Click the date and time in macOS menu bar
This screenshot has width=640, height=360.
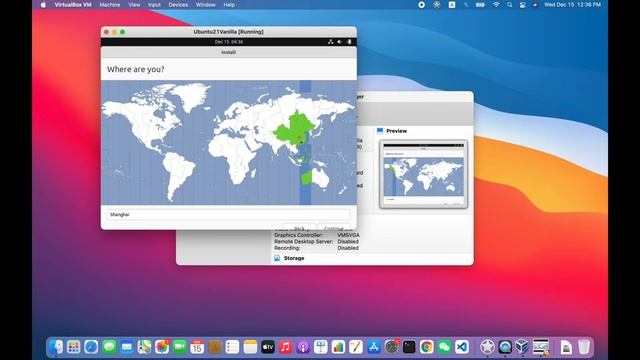point(572,5)
